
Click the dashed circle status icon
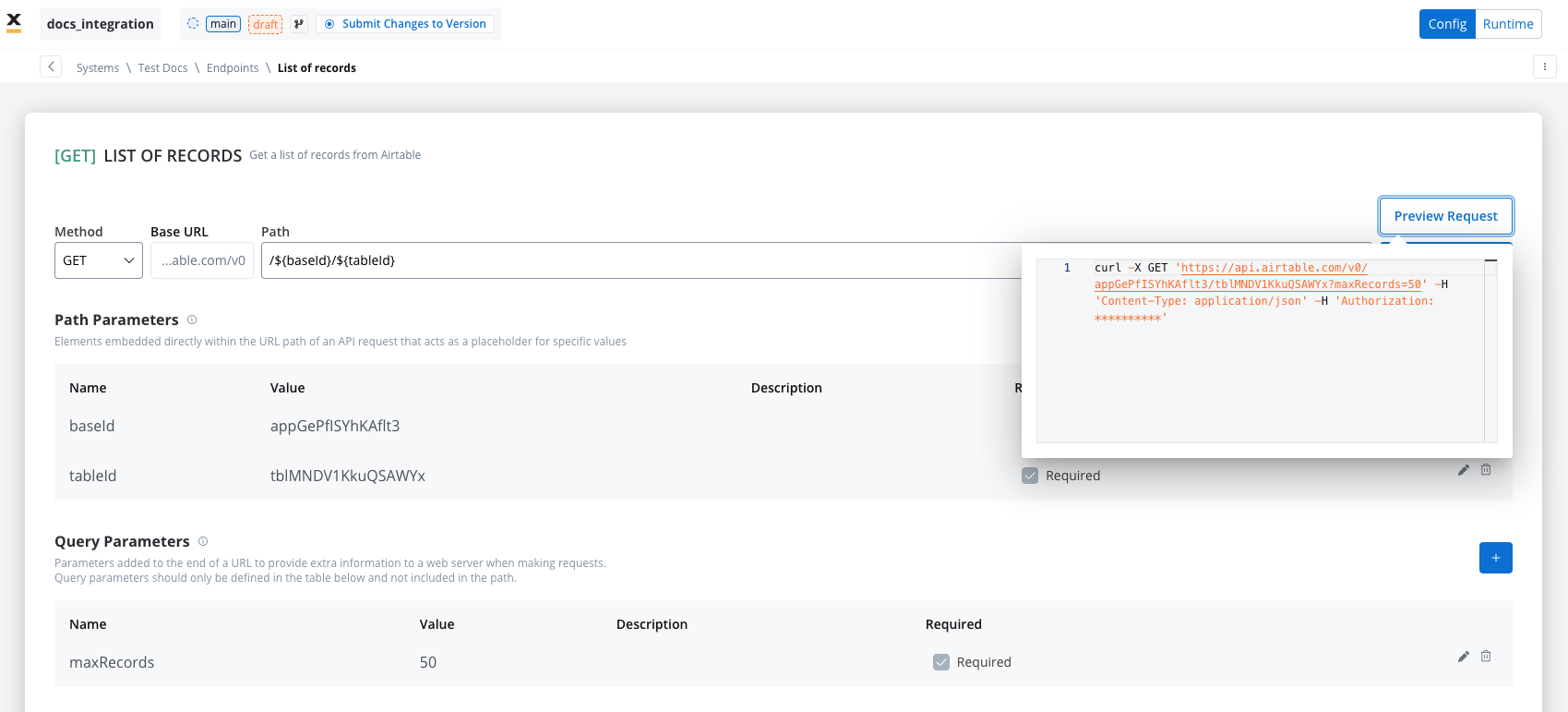pyautogui.click(x=193, y=24)
